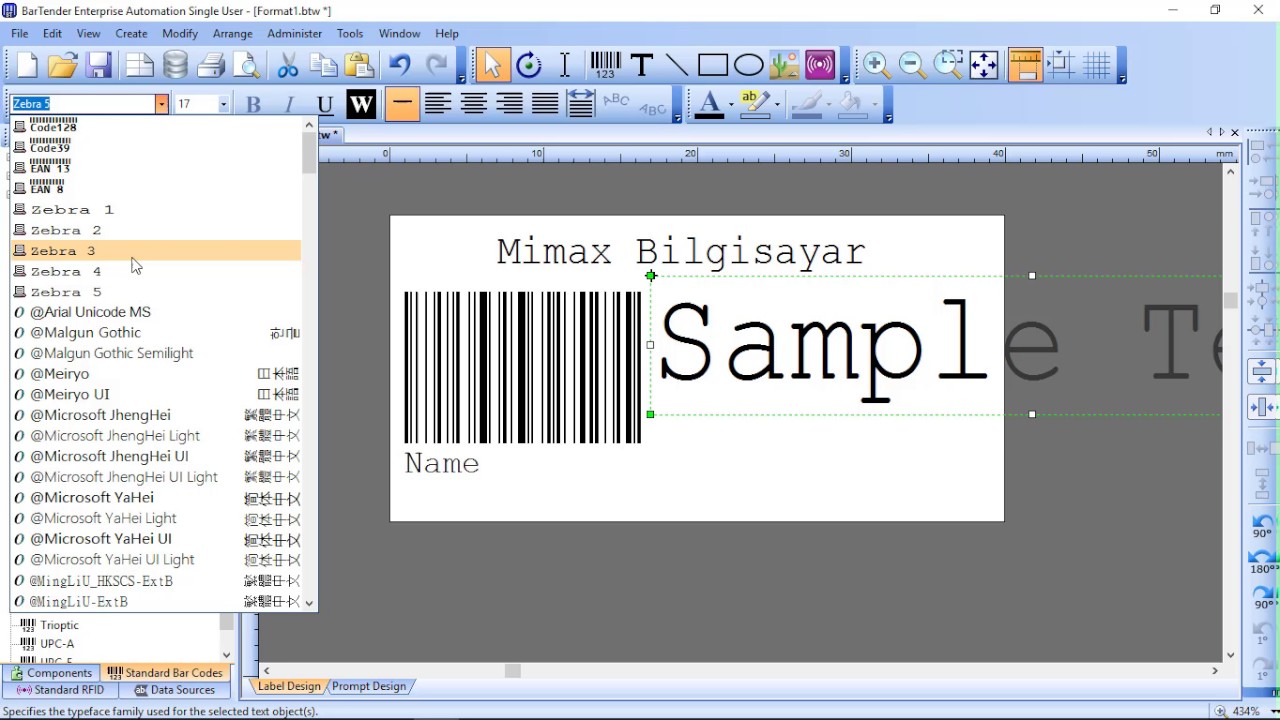
Task: Open font color dropdown arrow
Action: 731,104
